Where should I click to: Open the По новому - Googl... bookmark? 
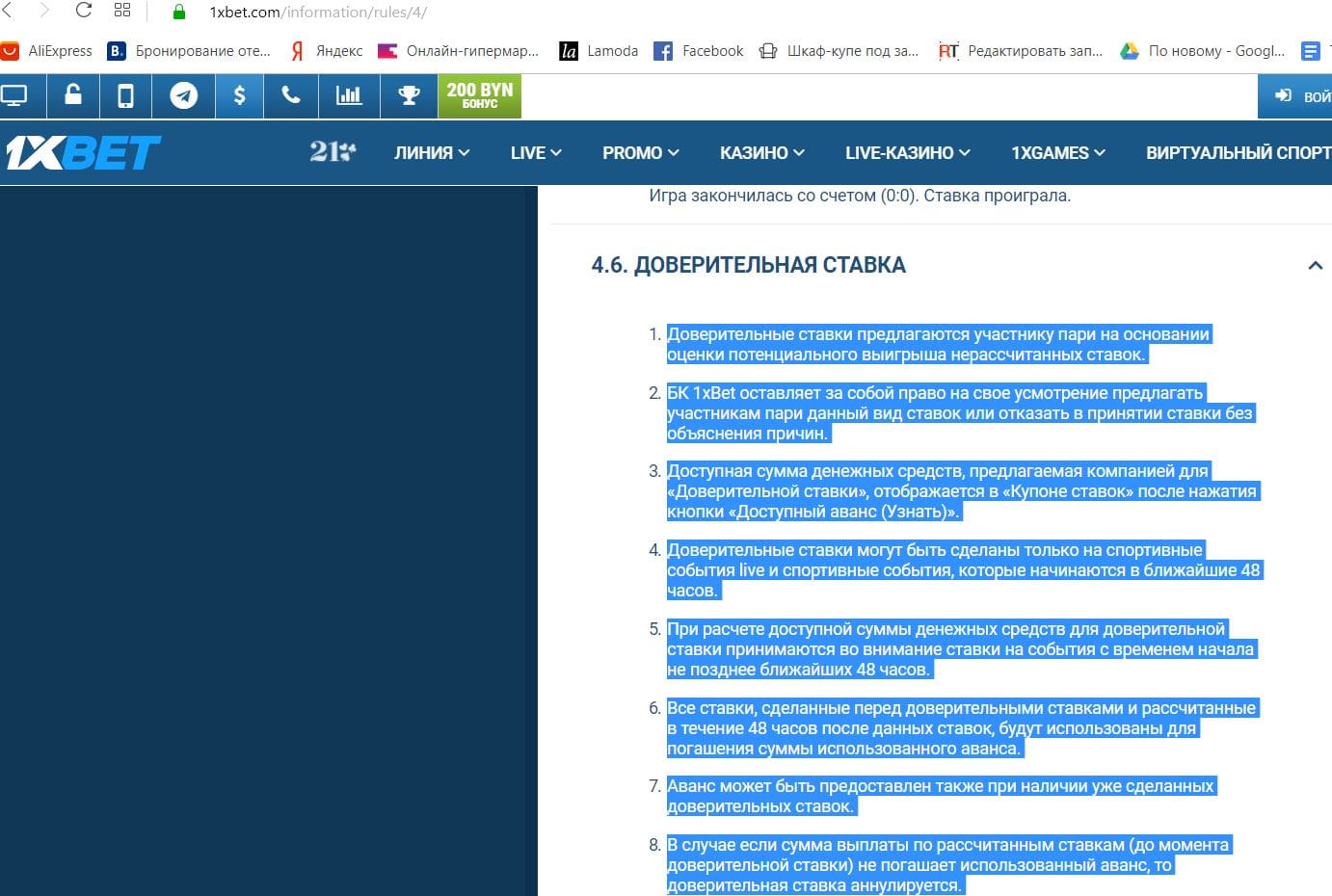[1202, 51]
